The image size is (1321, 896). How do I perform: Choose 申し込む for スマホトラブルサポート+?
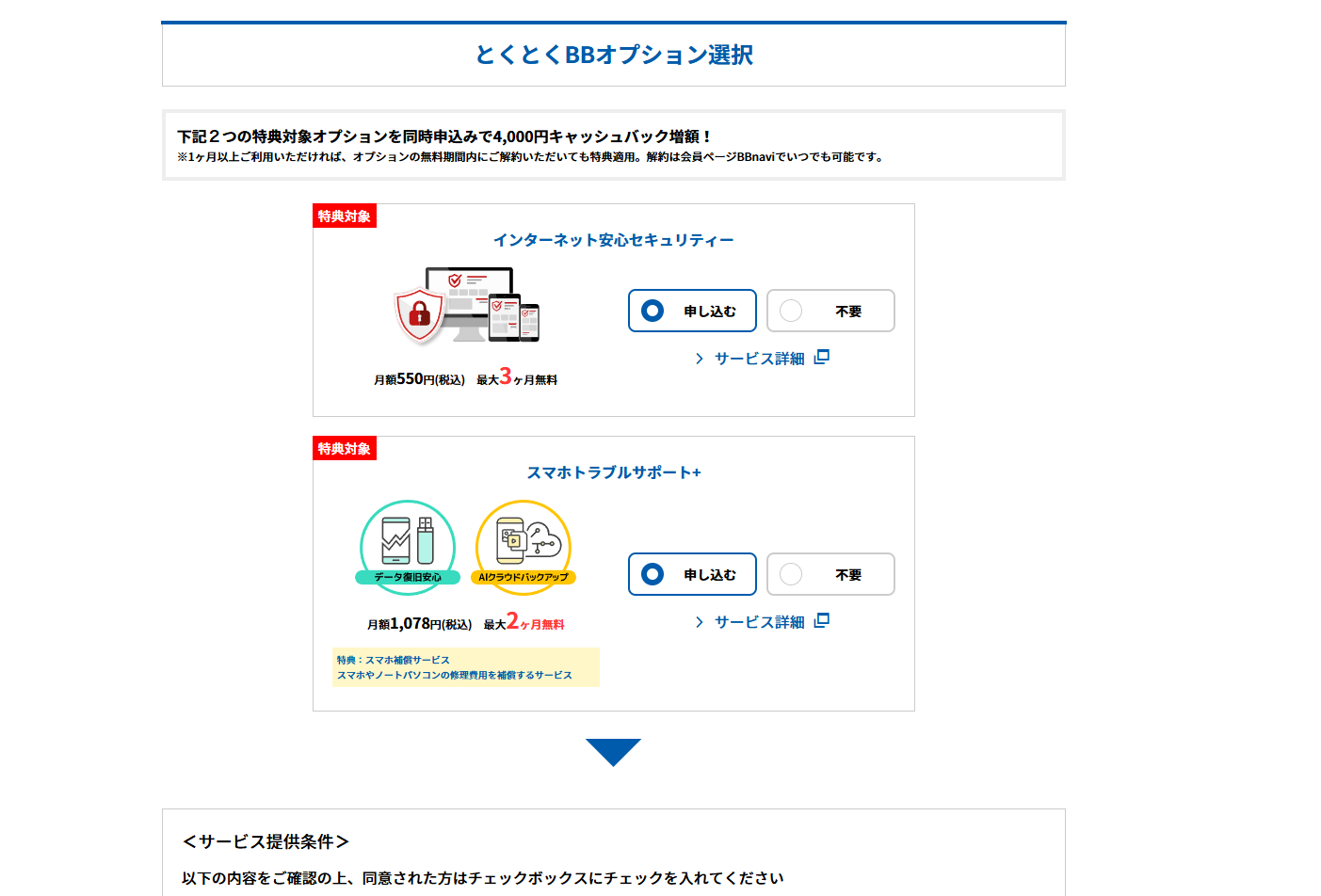(692, 574)
